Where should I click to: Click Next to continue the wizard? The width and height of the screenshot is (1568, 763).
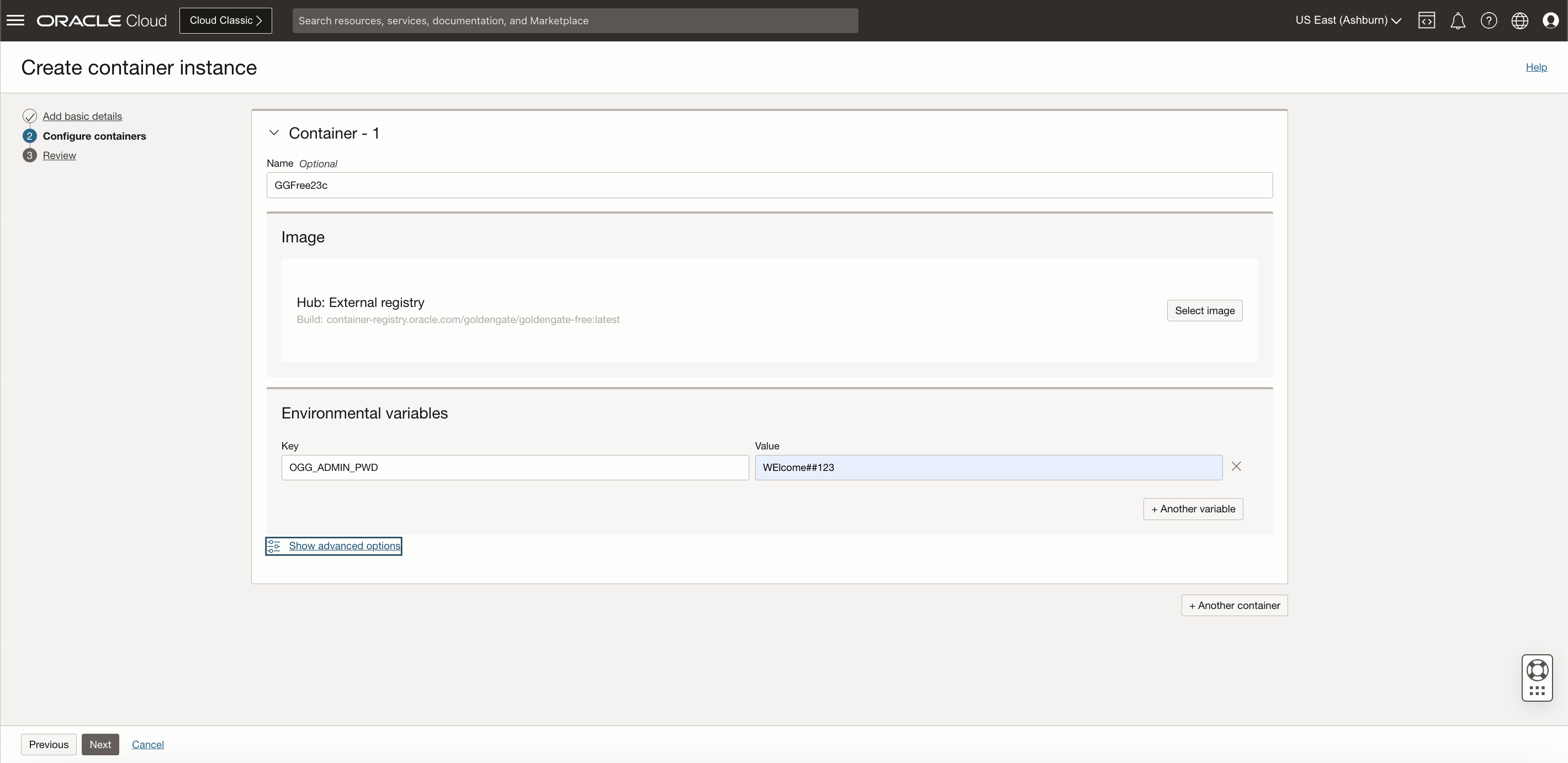coord(100,744)
